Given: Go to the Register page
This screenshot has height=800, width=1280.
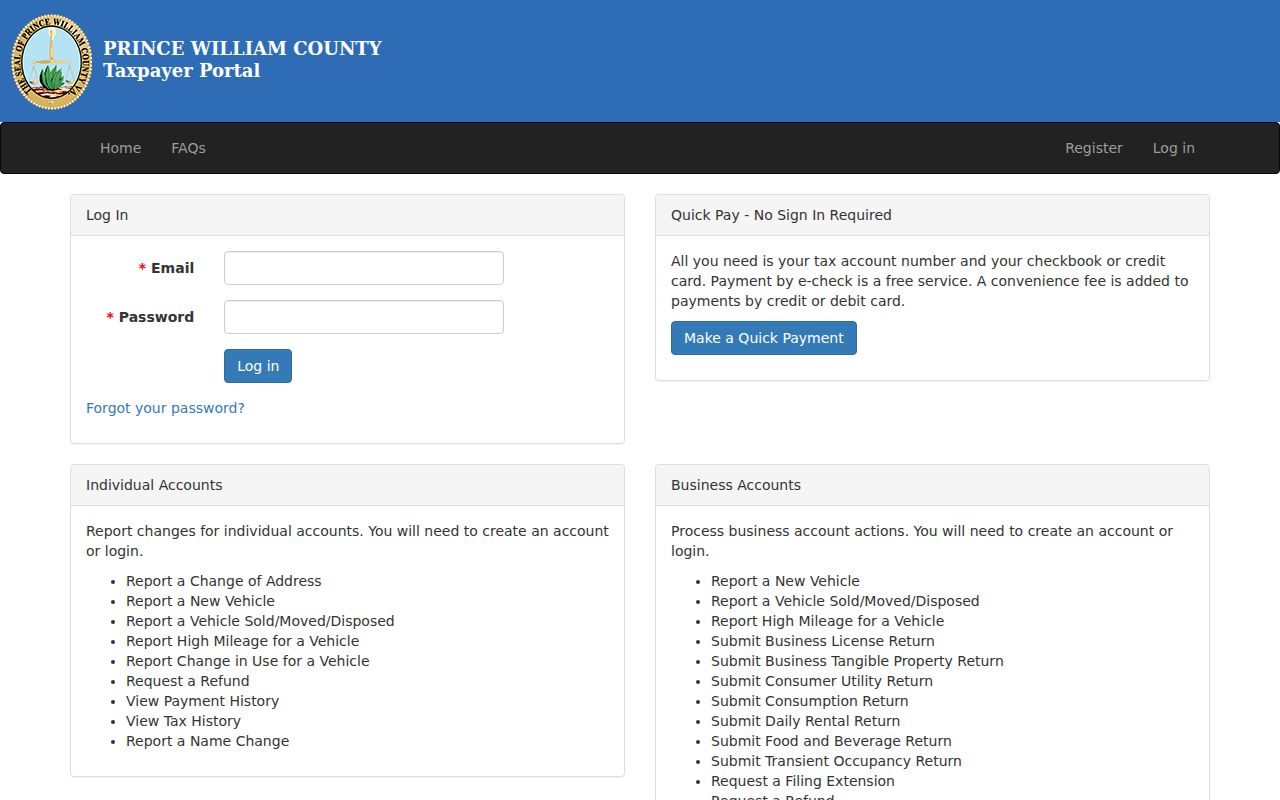Looking at the screenshot, I should (1093, 148).
